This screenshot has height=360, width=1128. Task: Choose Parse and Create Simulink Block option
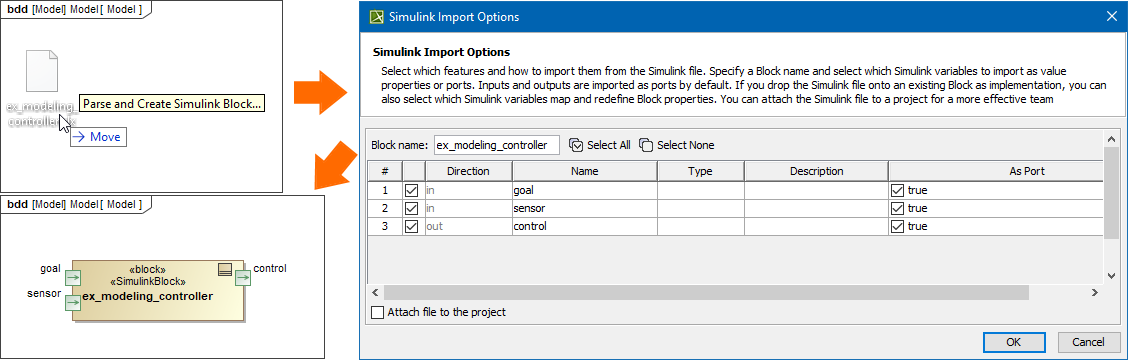[171, 104]
